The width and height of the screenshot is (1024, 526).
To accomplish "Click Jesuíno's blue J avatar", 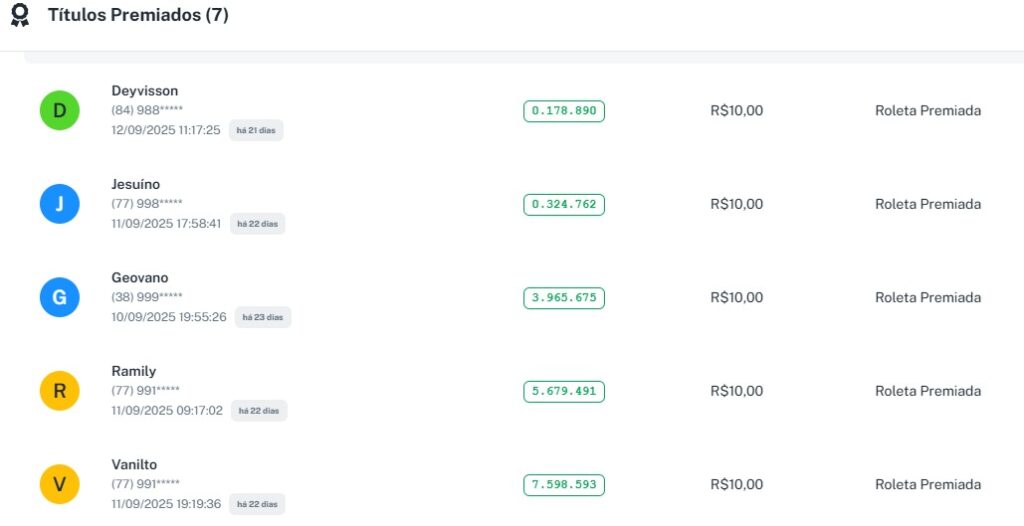I will coord(59,204).
